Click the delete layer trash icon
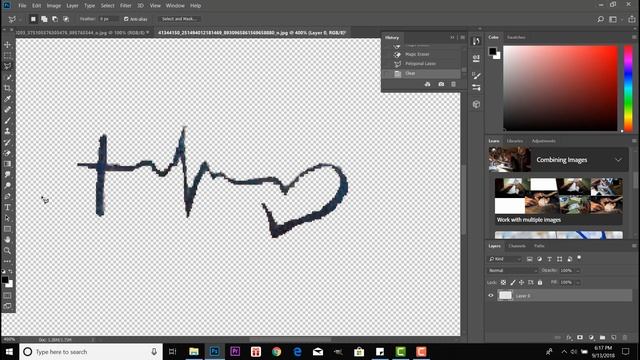 [625, 338]
